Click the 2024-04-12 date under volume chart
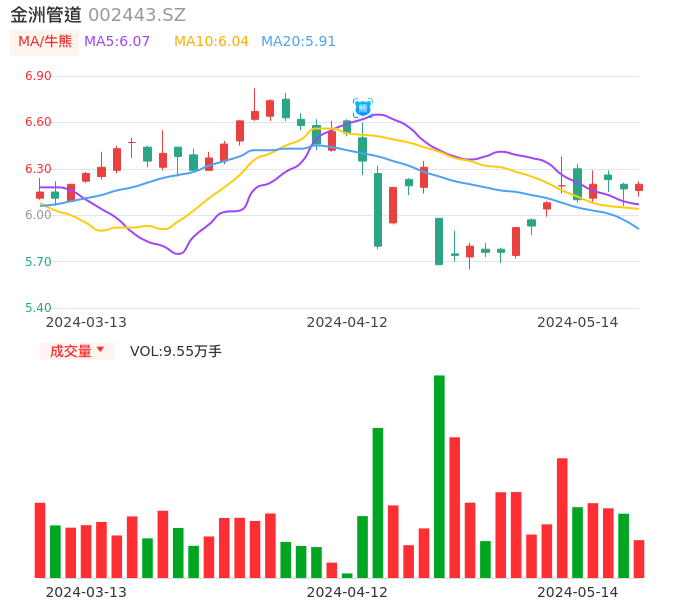686x606 pixels. point(347,592)
